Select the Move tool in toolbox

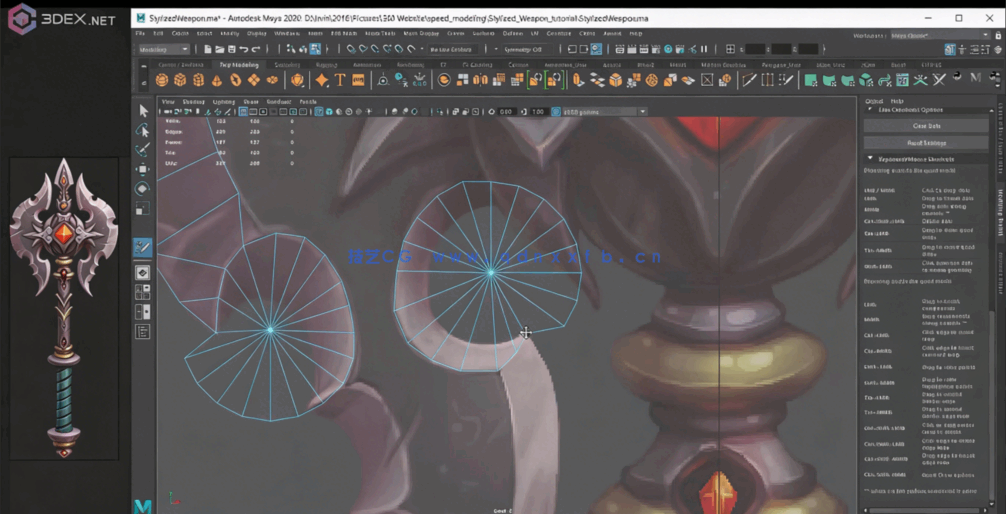click(x=143, y=169)
